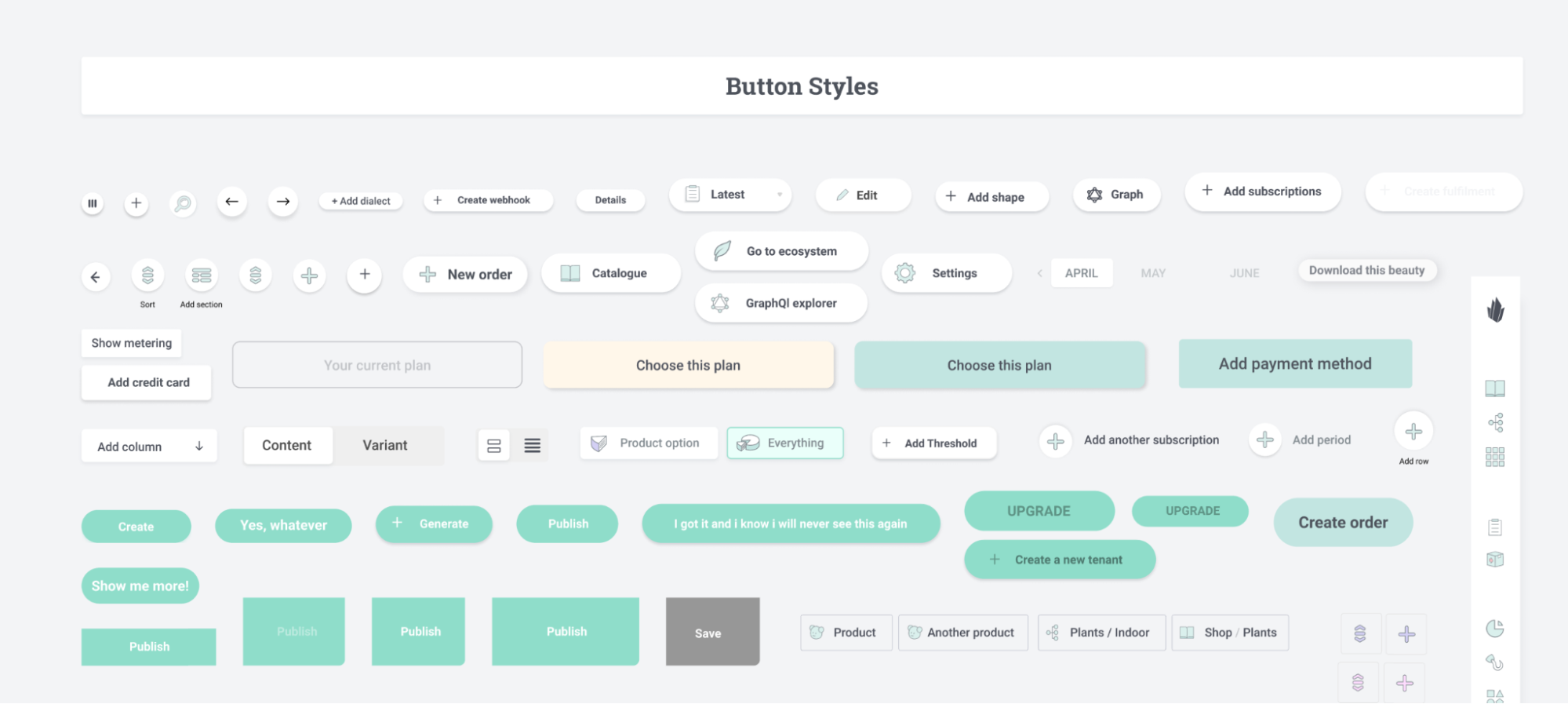Image resolution: width=1568 pixels, height=704 pixels.
Task: Click the Plants / Indoor breadcrumb button
Action: coord(1101,633)
